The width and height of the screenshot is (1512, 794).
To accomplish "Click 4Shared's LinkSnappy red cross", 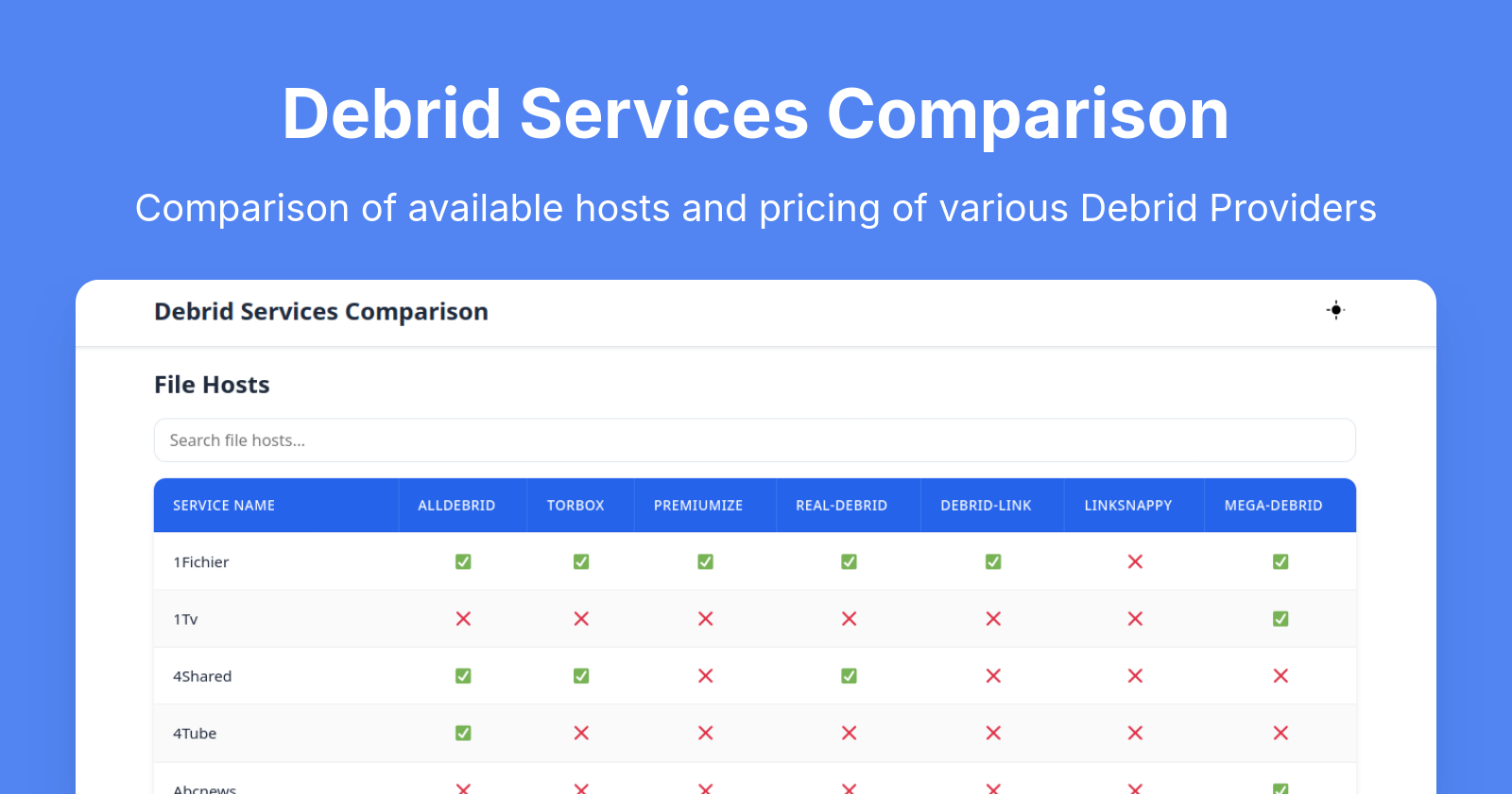I will [x=1135, y=676].
